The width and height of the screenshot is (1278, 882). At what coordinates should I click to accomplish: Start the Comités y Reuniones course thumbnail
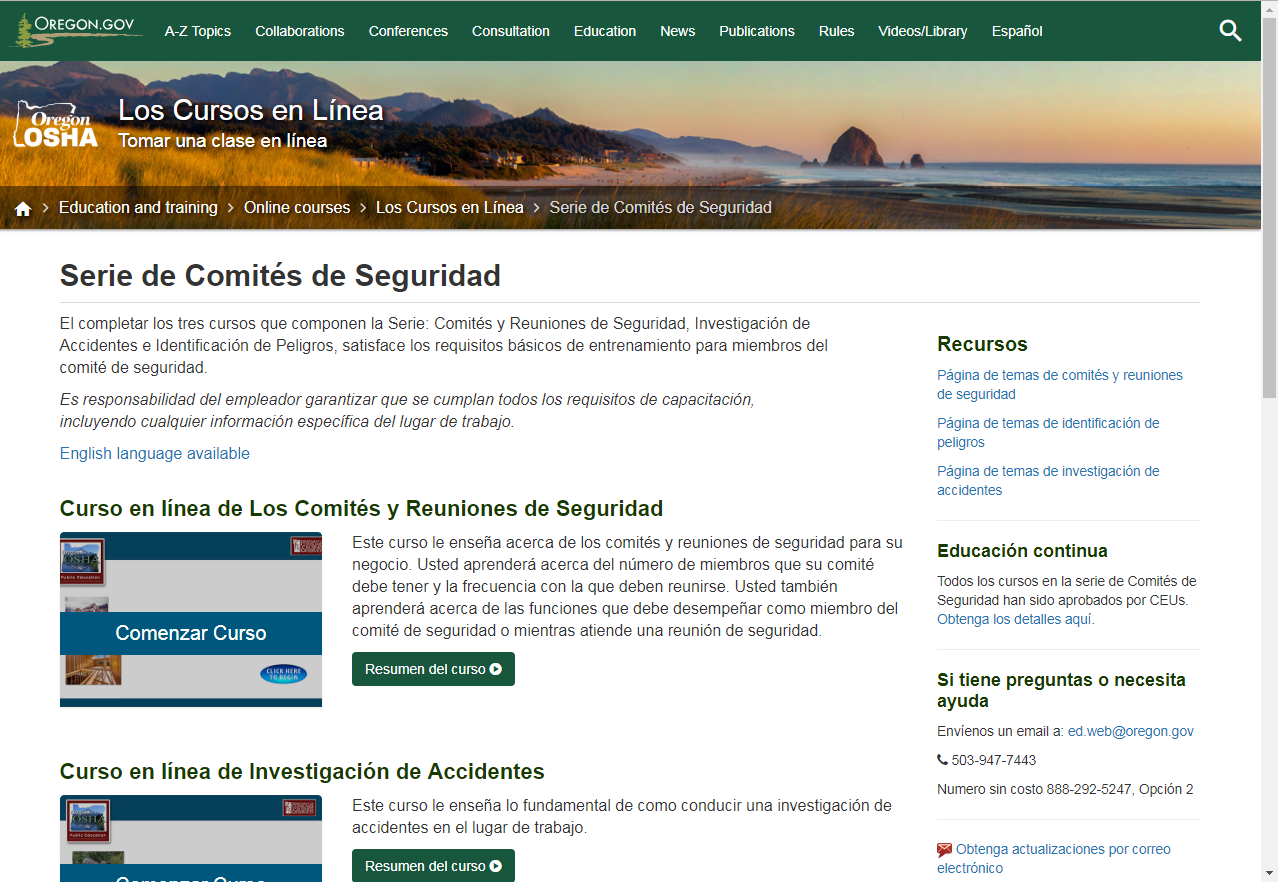point(191,619)
